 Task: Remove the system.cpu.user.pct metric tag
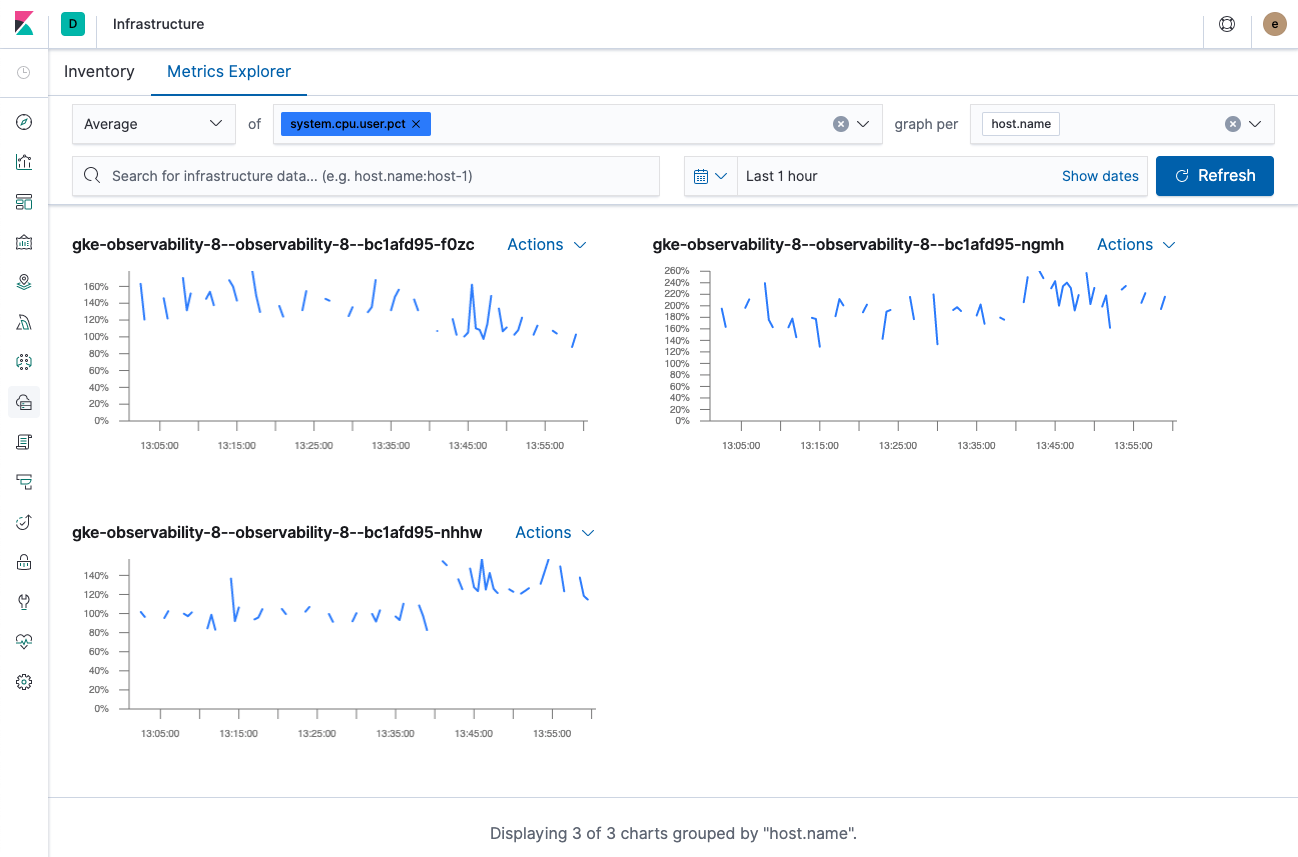[x=417, y=123]
